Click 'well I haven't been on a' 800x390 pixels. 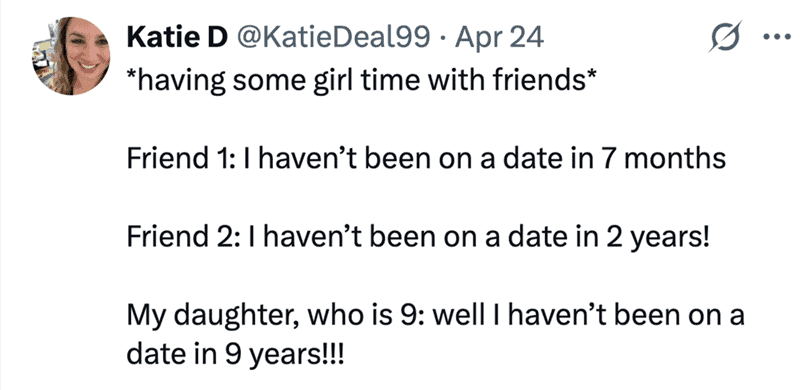coord(588,315)
